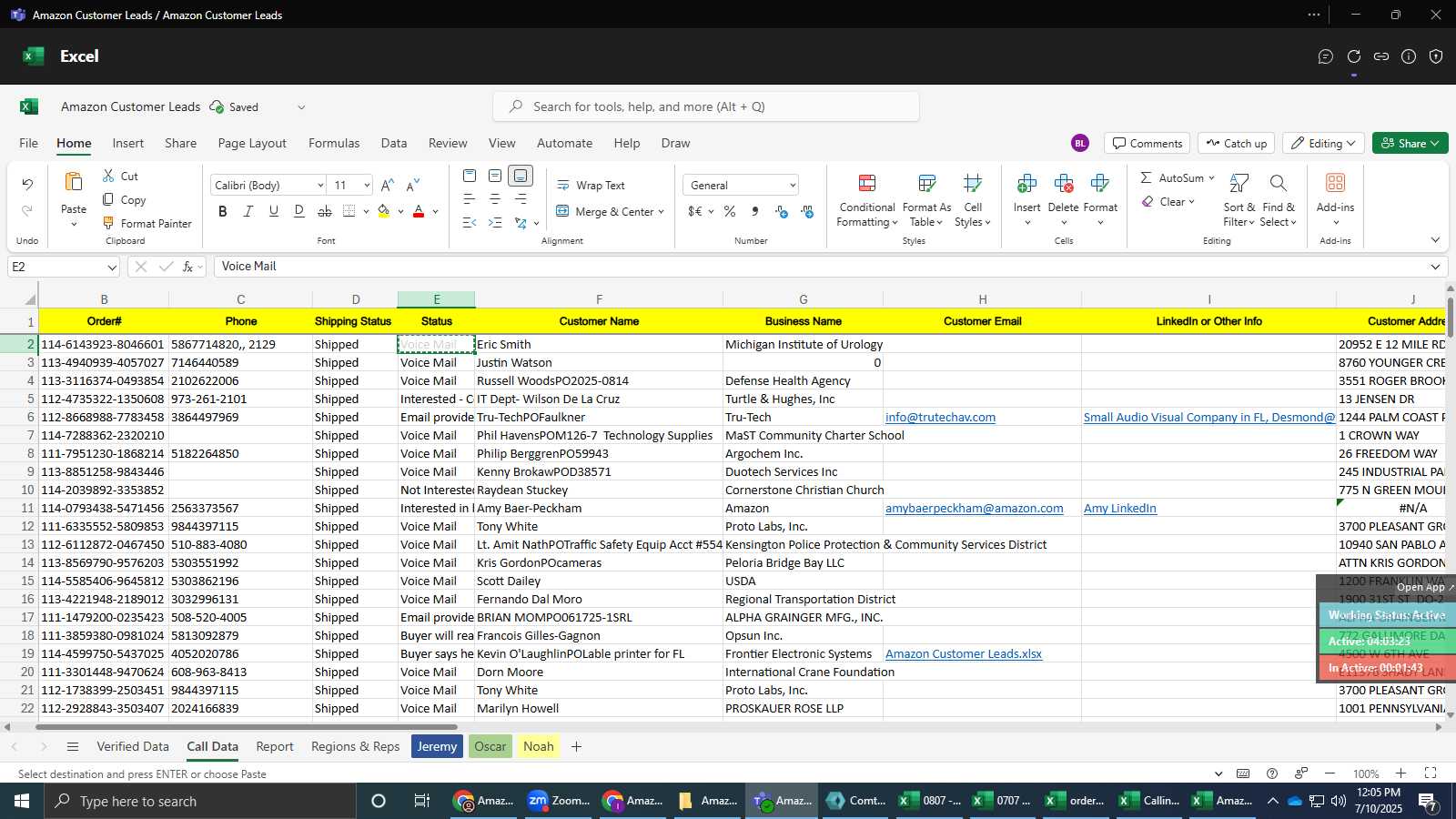Click the Format cells icon
This screenshot has width=1456, height=819.
click(1100, 184)
